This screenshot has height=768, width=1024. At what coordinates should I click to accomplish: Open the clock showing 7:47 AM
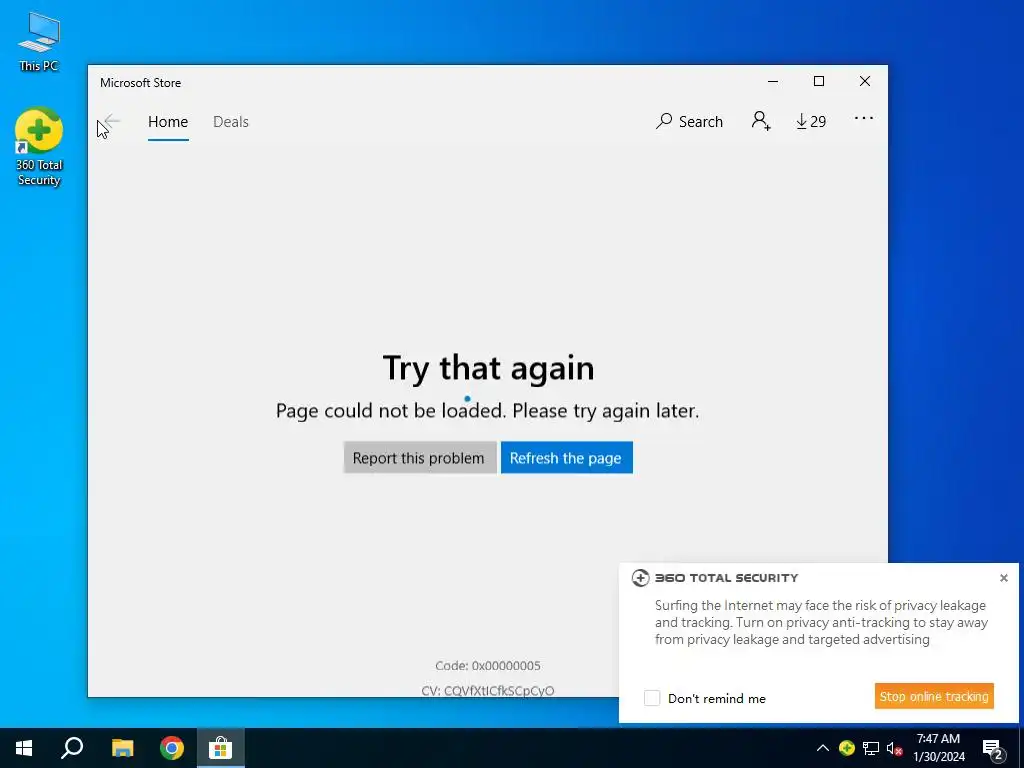point(938,748)
